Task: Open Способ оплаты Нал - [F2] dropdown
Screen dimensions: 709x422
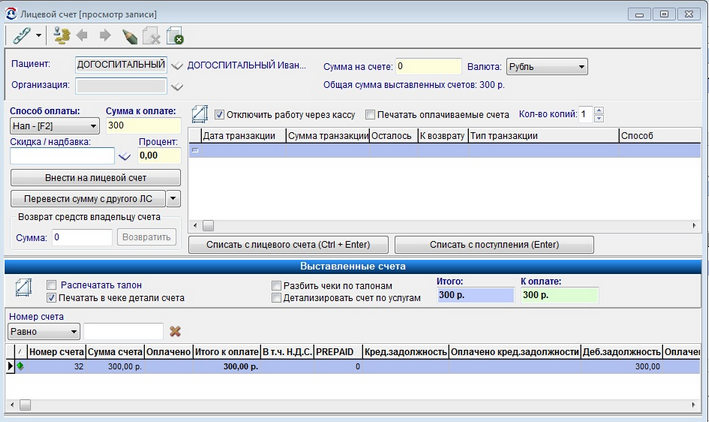Action: tap(54, 126)
